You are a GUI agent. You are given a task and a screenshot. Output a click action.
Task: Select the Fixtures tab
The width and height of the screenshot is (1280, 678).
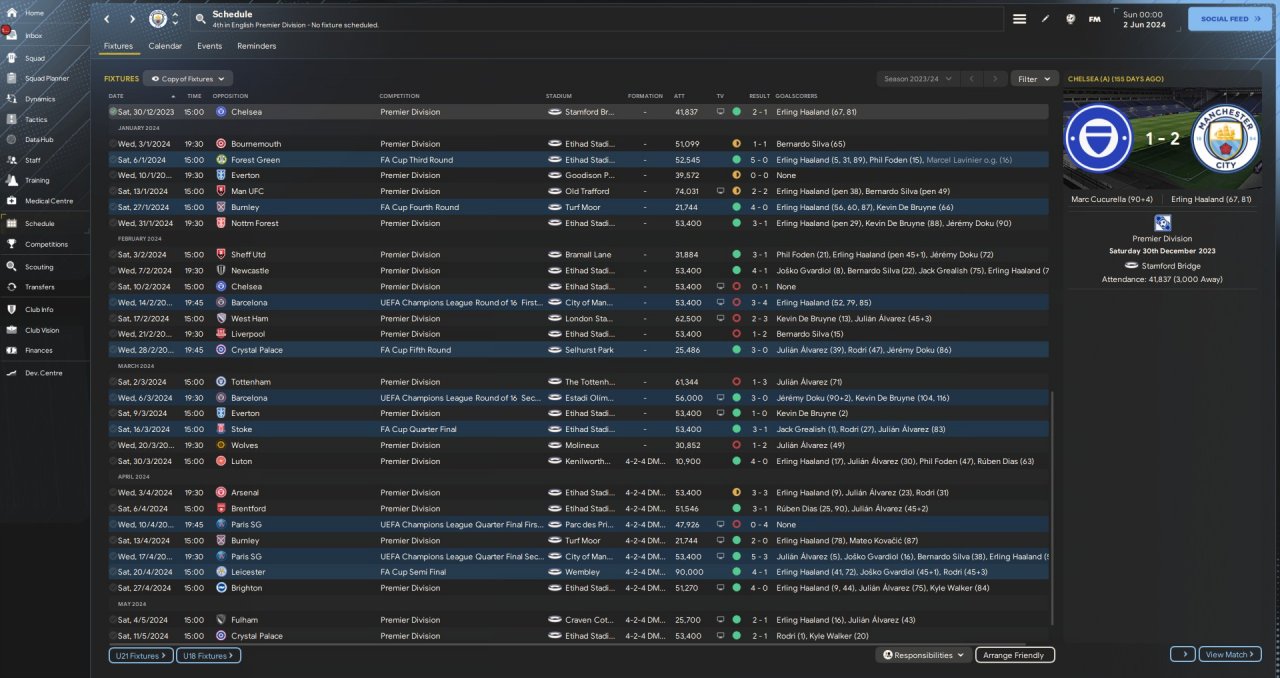118,46
